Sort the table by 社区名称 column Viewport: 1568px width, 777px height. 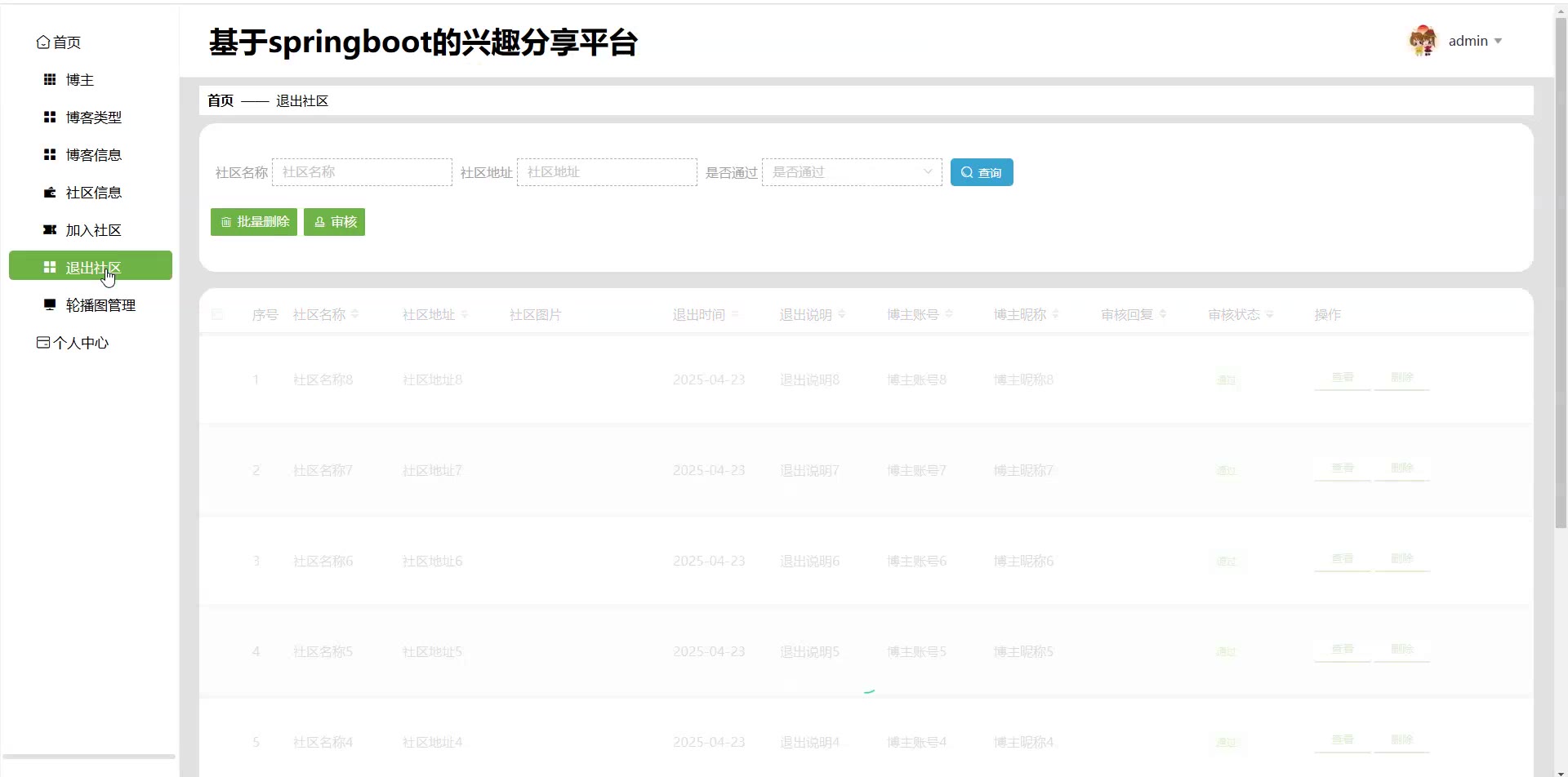[354, 315]
